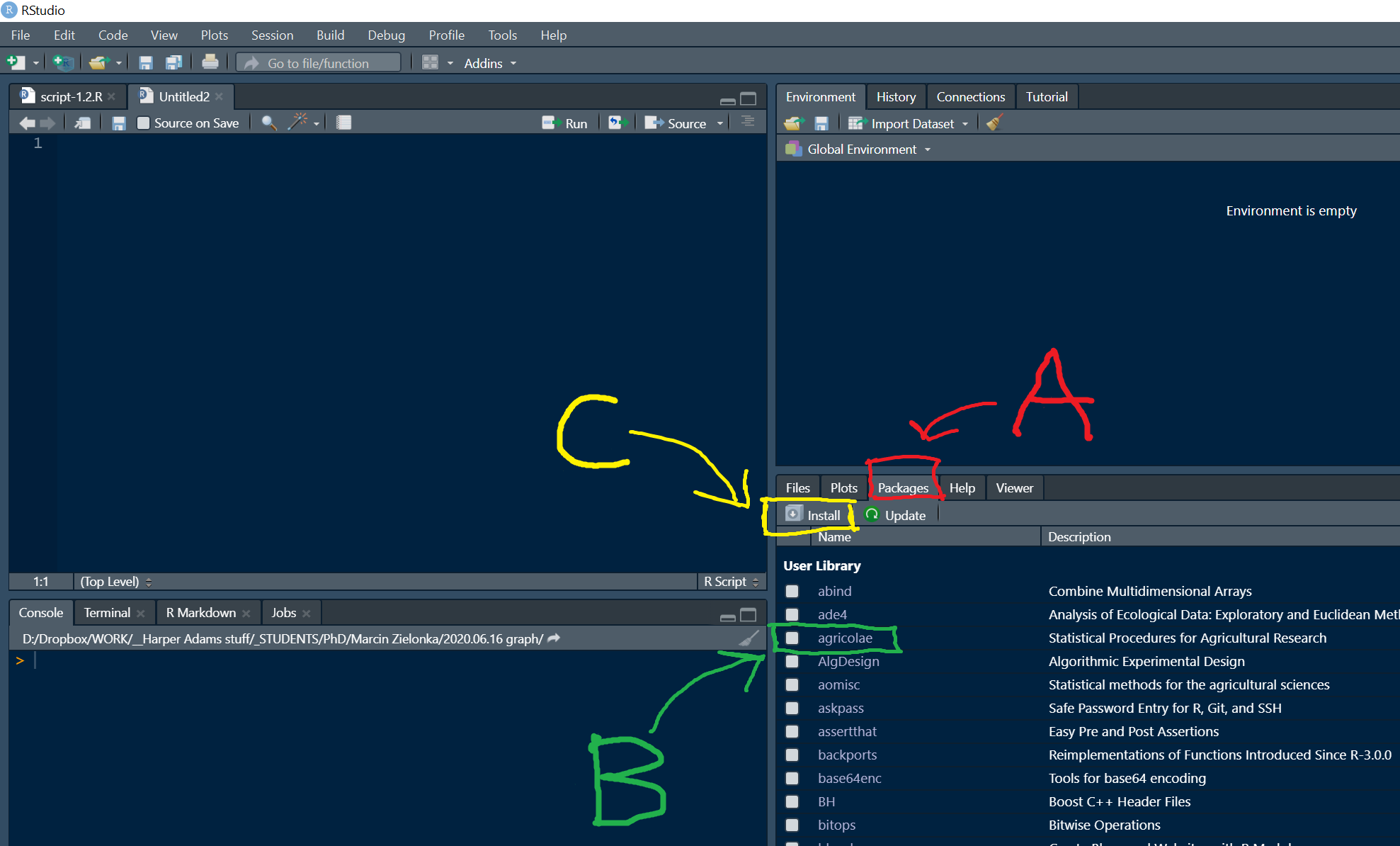The height and width of the screenshot is (846, 1400).
Task: Click the Save all documents icon
Action: (173, 63)
